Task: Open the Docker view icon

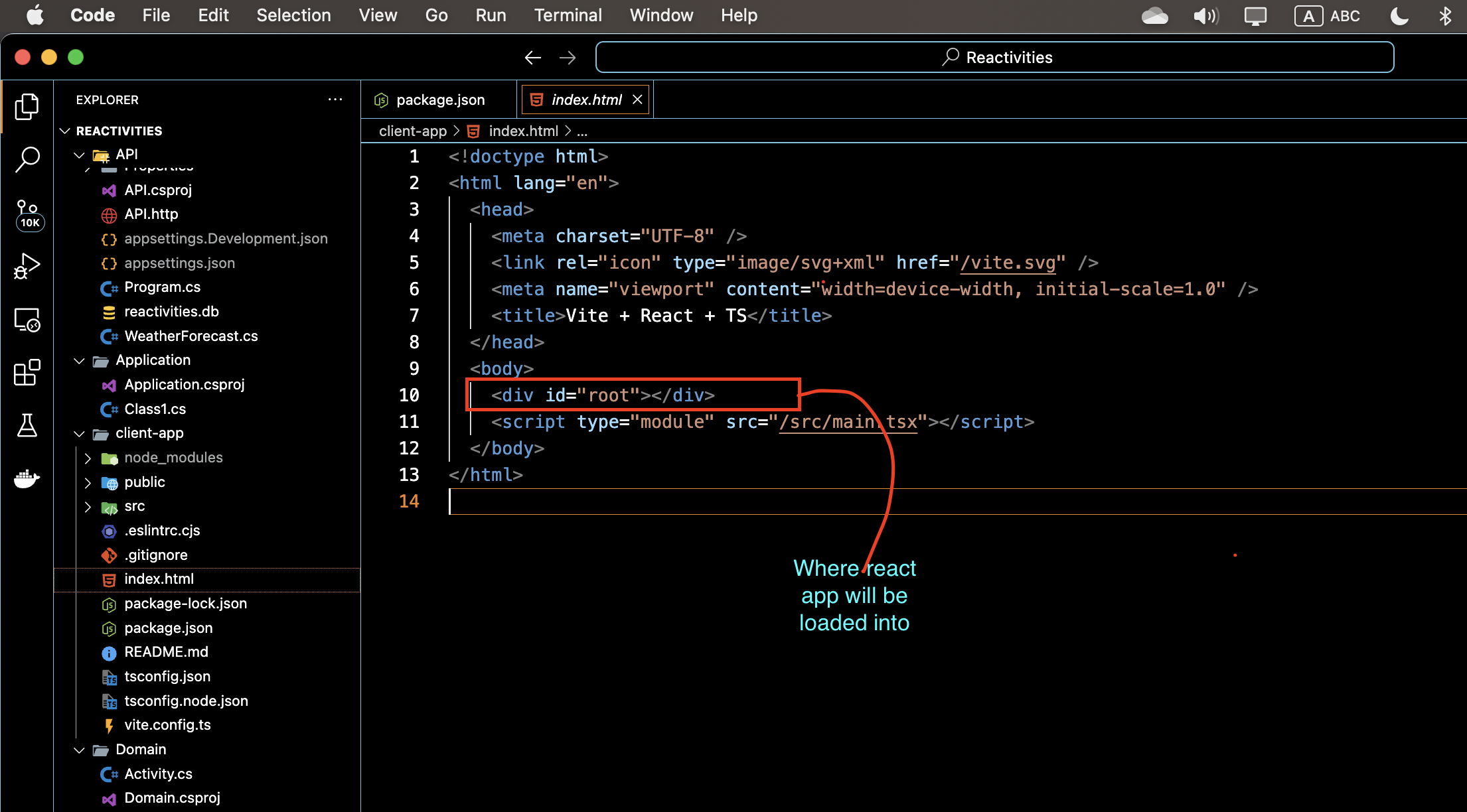Action: point(27,478)
